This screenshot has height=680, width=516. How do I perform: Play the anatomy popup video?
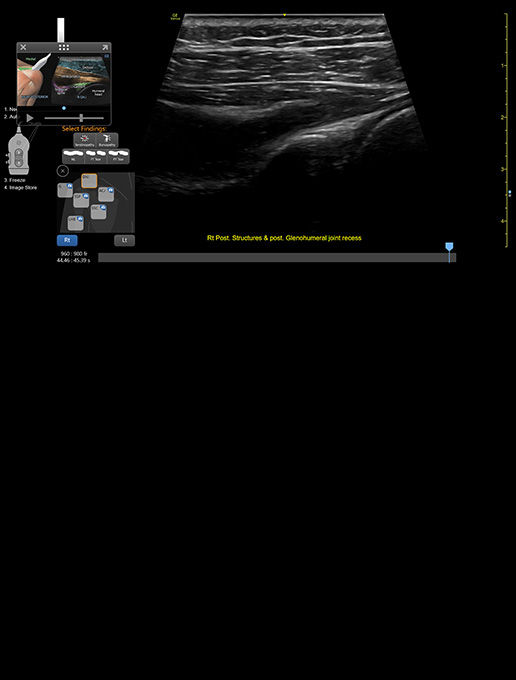(30, 118)
